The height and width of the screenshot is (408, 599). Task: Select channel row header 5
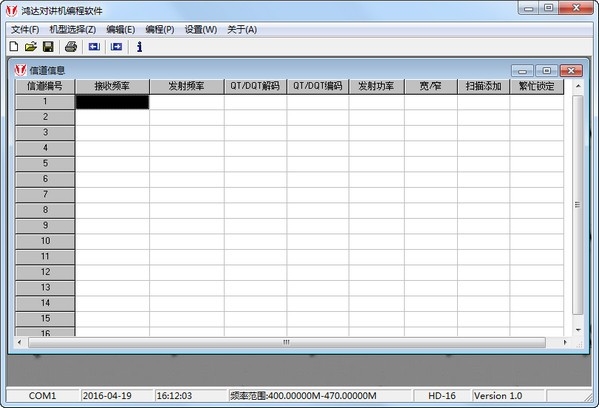[x=45, y=164]
